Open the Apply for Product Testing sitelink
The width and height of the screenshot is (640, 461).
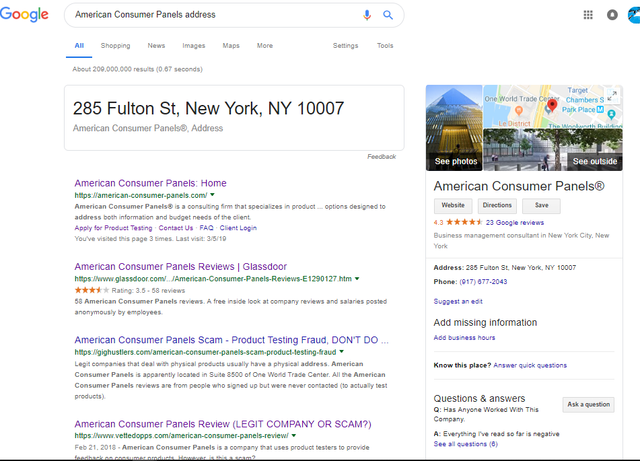(113, 228)
